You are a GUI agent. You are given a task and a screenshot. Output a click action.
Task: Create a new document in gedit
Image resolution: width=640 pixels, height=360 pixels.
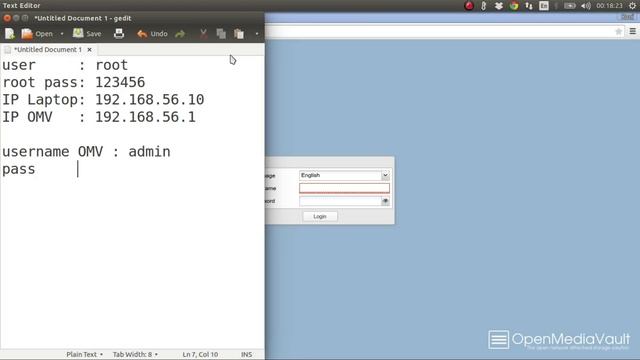coord(9,33)
